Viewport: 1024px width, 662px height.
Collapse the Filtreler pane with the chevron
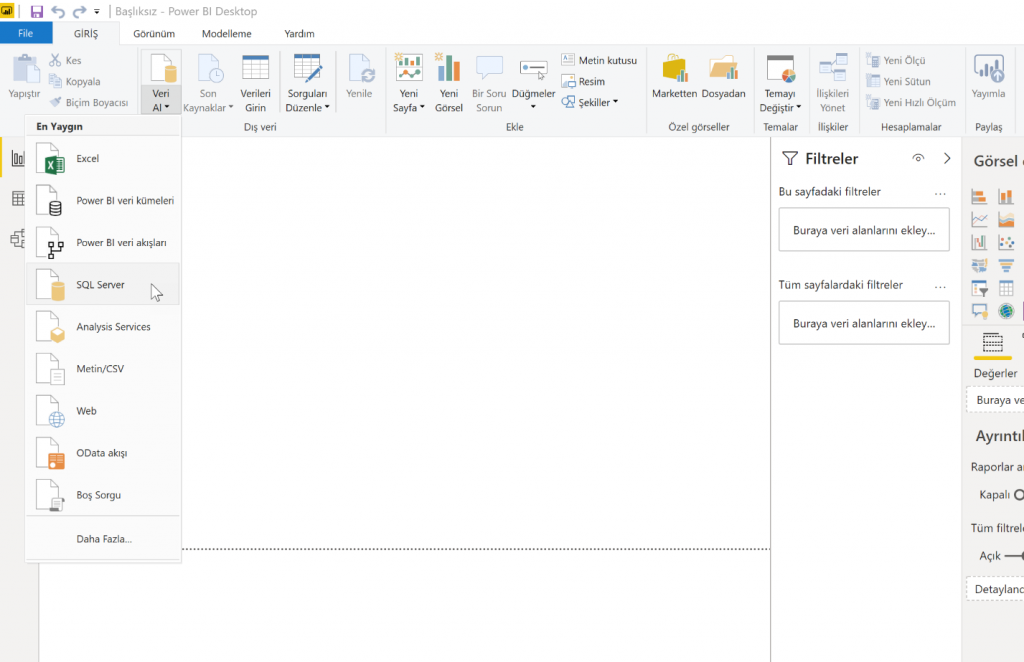(947, 158)
